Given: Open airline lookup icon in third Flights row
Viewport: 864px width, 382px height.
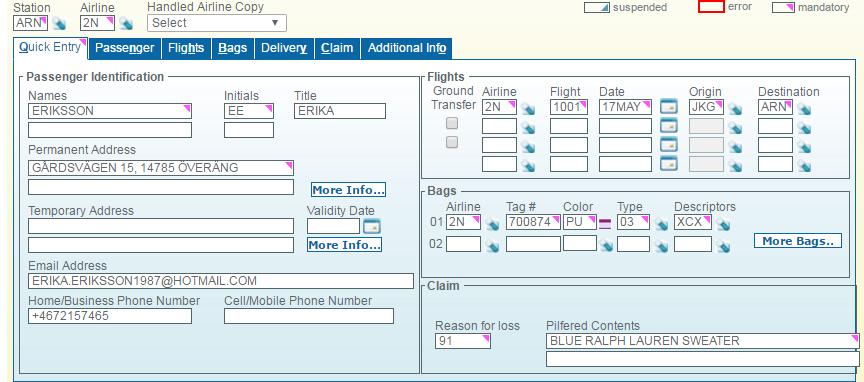Looking at the screenshot, I should pyautogui.click(x=528, y=147).
